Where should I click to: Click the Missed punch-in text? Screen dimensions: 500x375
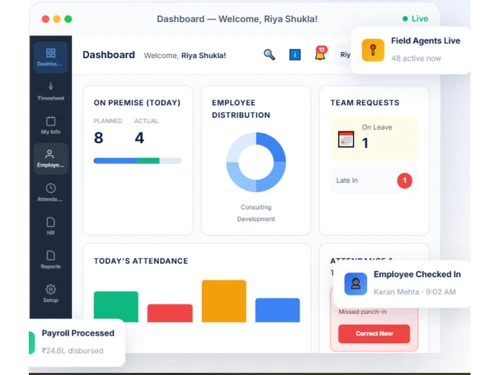(363, 312)
